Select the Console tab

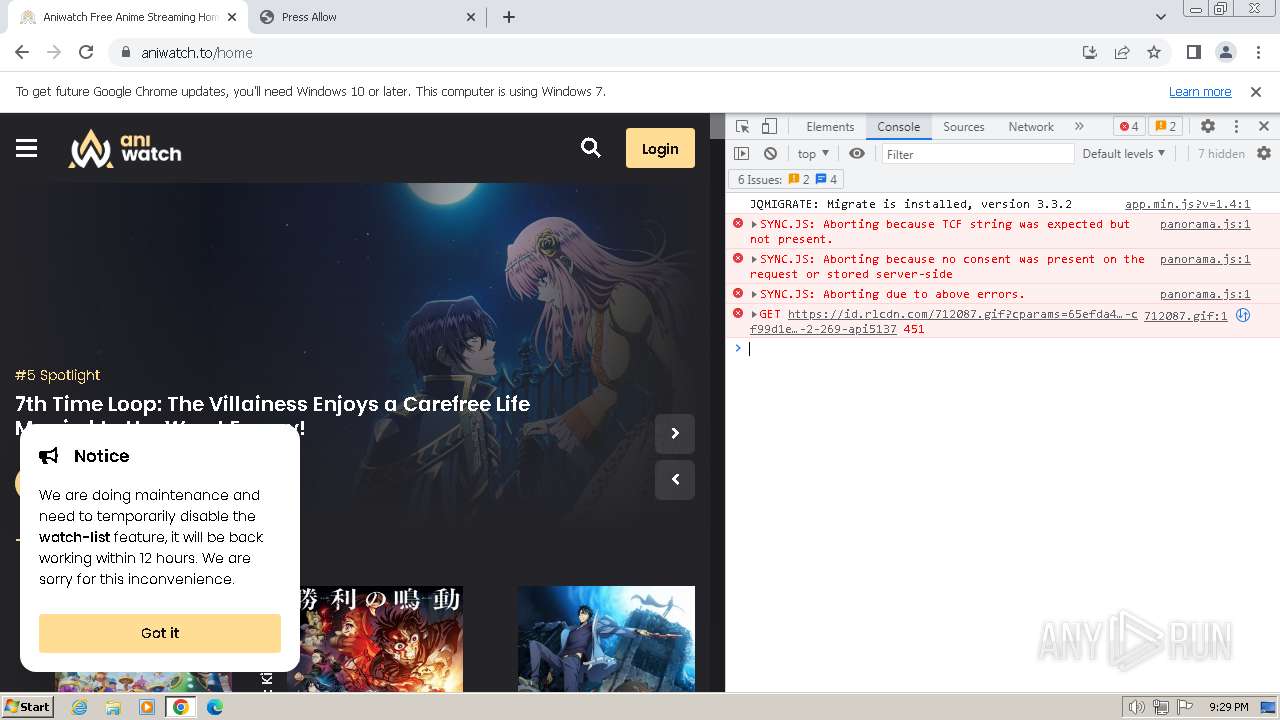pyautogui.click(x=898, y=126)
